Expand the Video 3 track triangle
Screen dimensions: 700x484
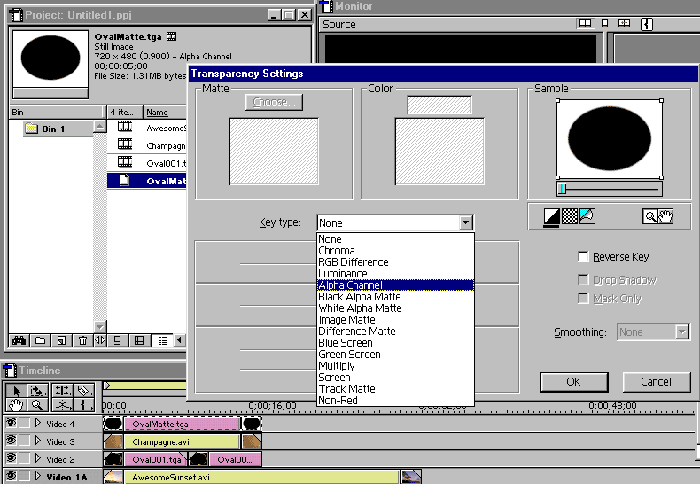pos(38,441)
